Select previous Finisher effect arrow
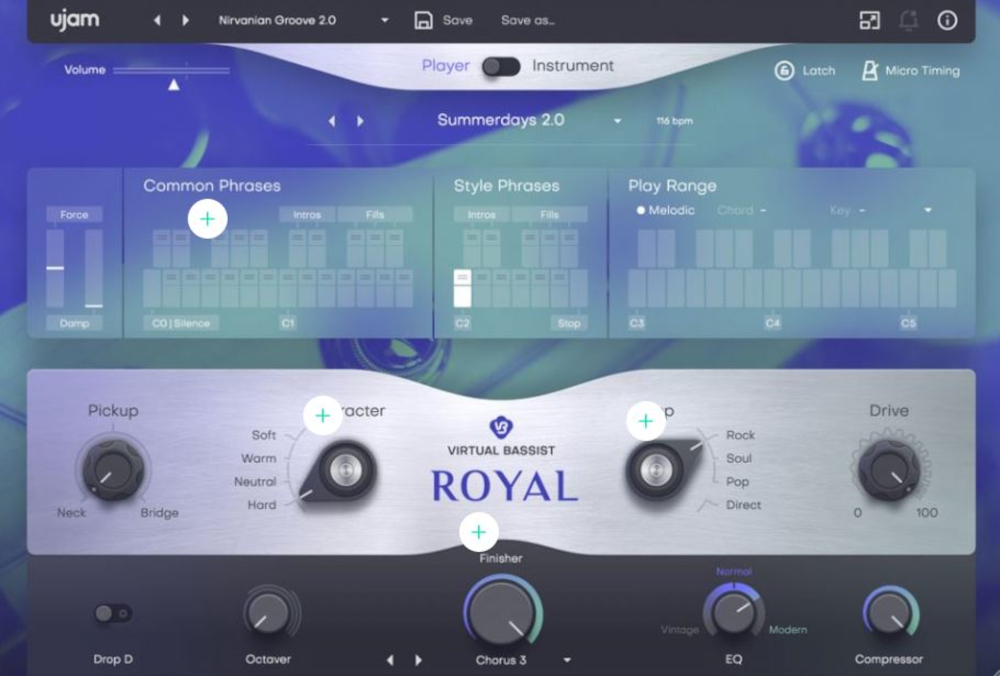This screenshot has width=1000, height=676. point(390,660)
